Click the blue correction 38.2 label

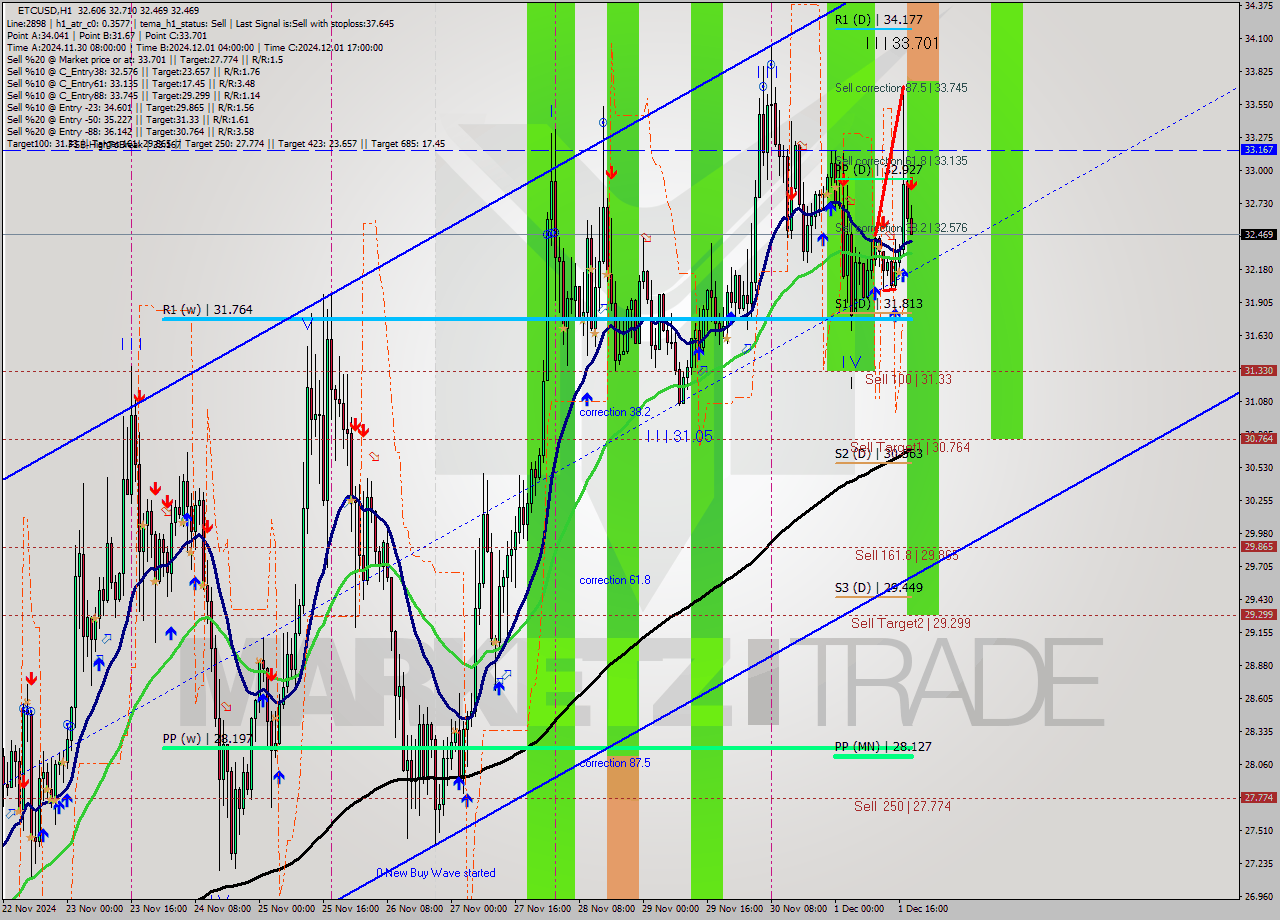tap(615, 412)
